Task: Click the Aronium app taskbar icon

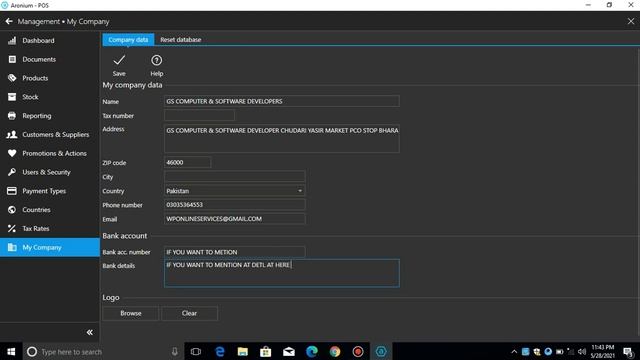Action: 381,351
